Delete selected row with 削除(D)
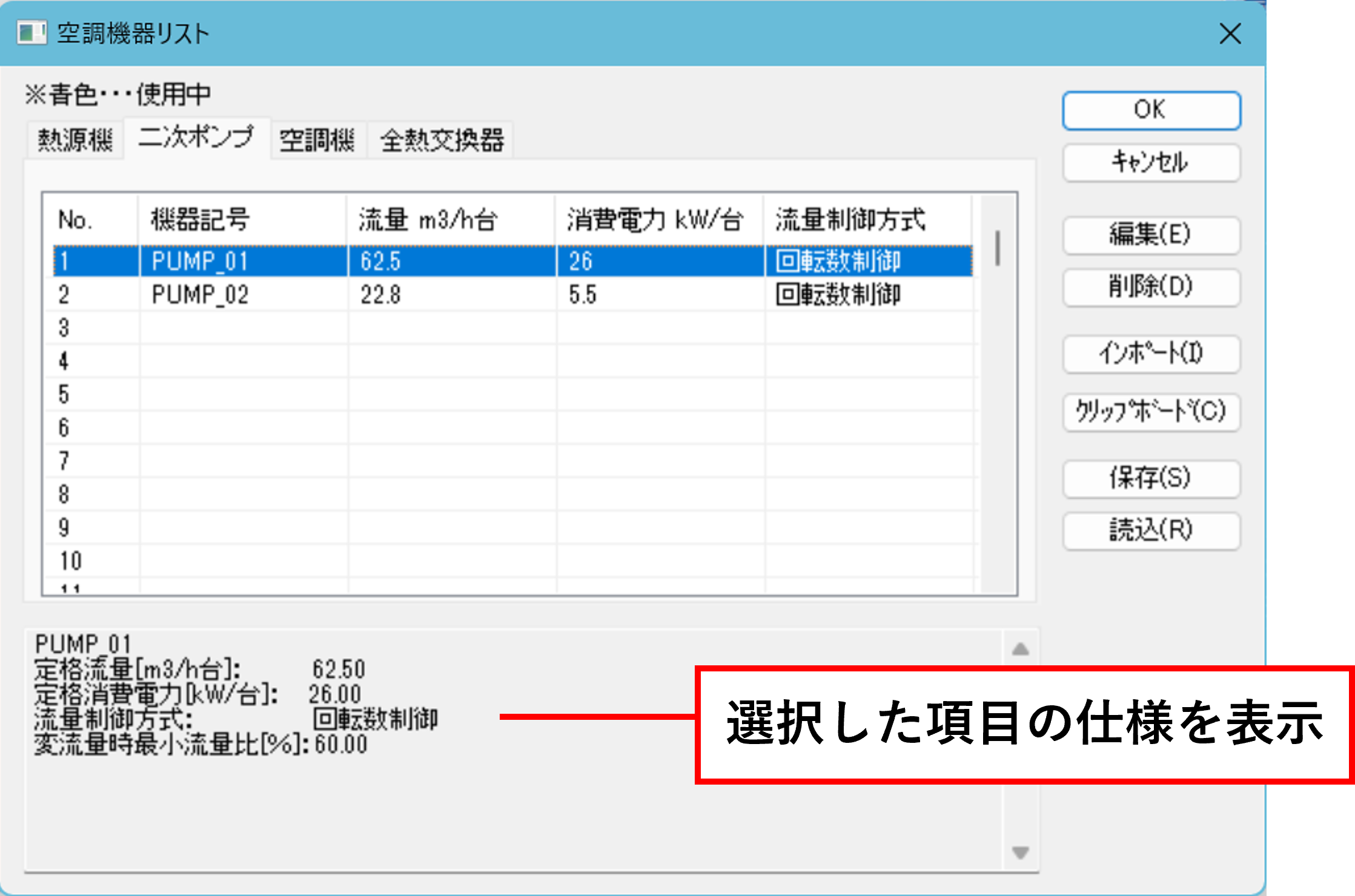 point(1151,287)
